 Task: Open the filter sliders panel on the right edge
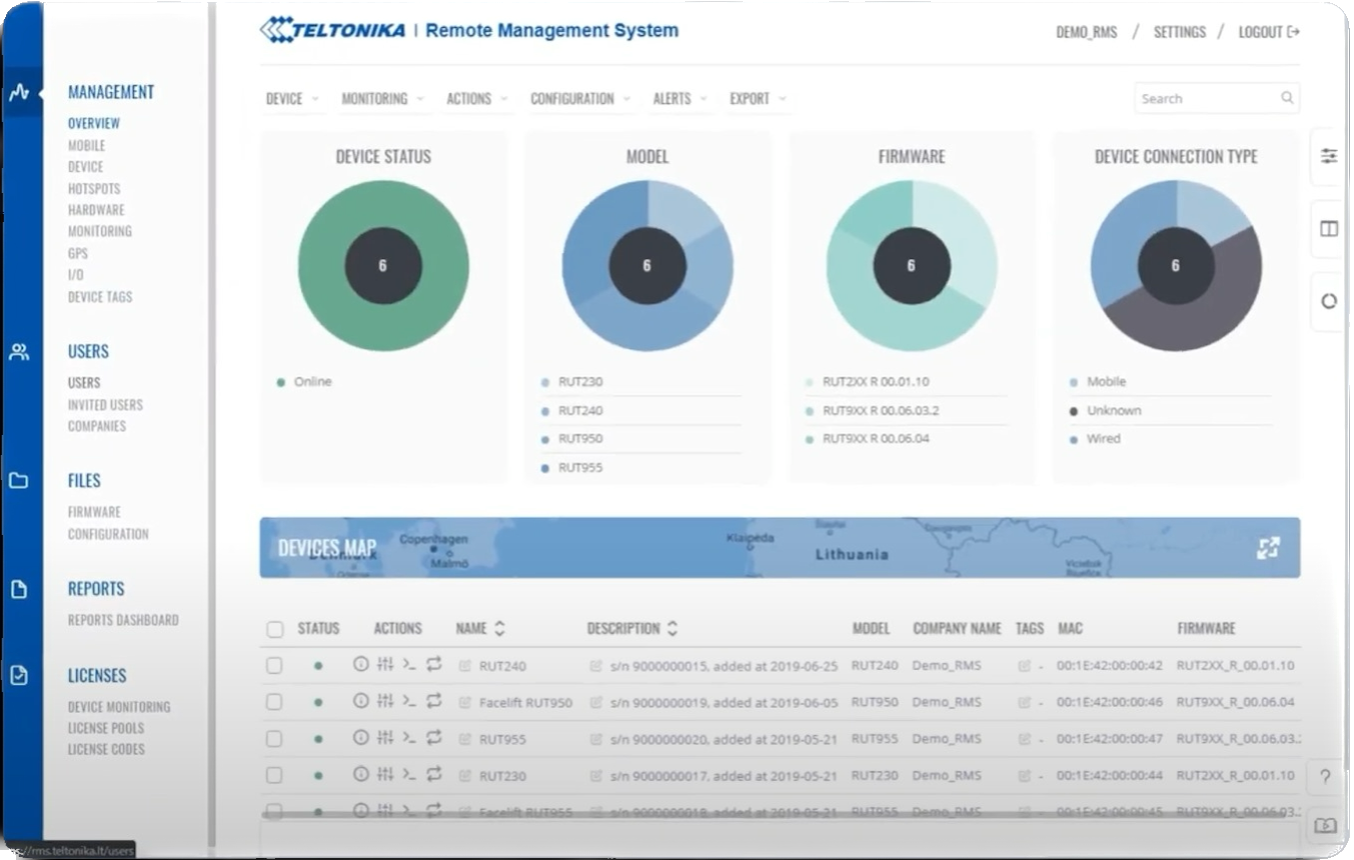(x=1329, y=157)
